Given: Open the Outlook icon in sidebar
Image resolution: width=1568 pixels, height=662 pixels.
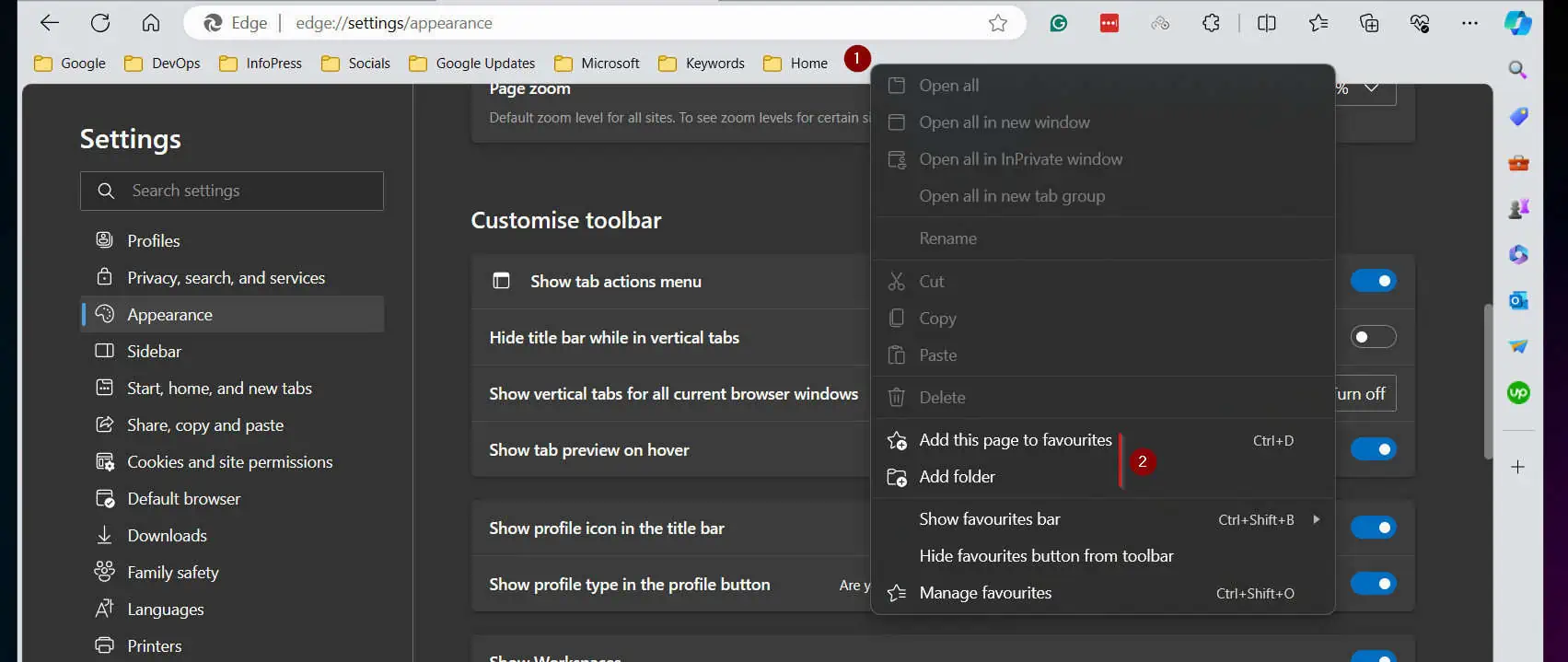Looking at the screenshot, I should coord(1518,300).
